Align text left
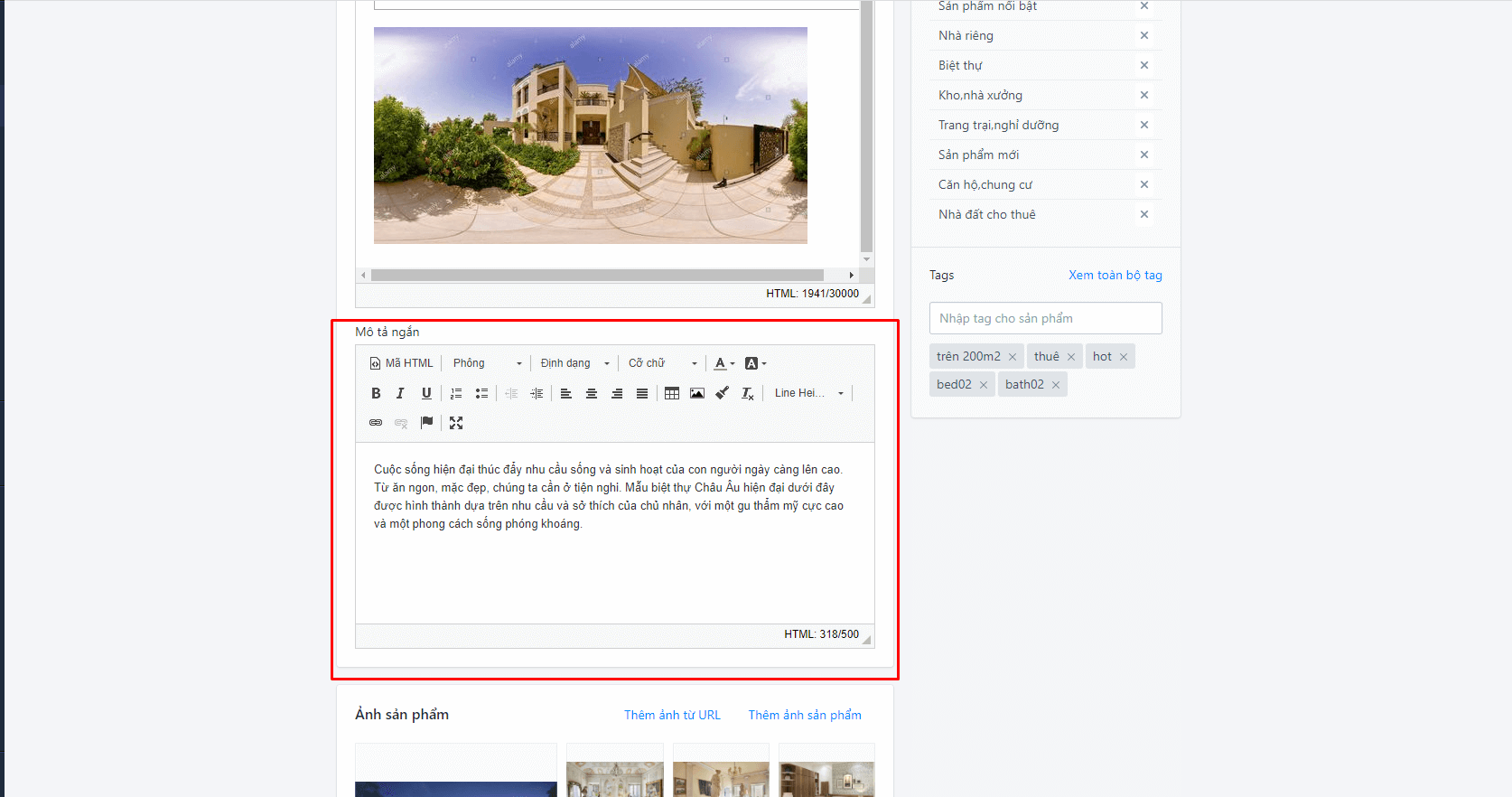The height and width of the screenshot is (797, 1512). pos(566,393)
